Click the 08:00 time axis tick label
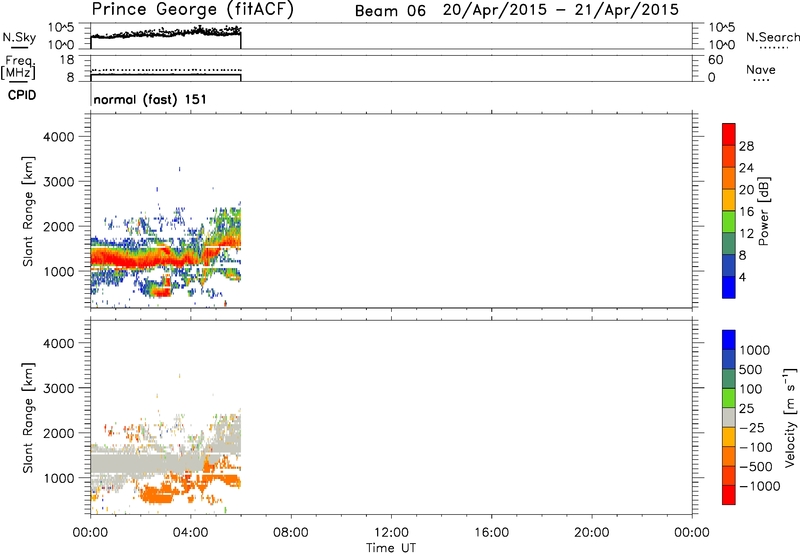Viewport: 800px width, 554px height. pos(290,533)
